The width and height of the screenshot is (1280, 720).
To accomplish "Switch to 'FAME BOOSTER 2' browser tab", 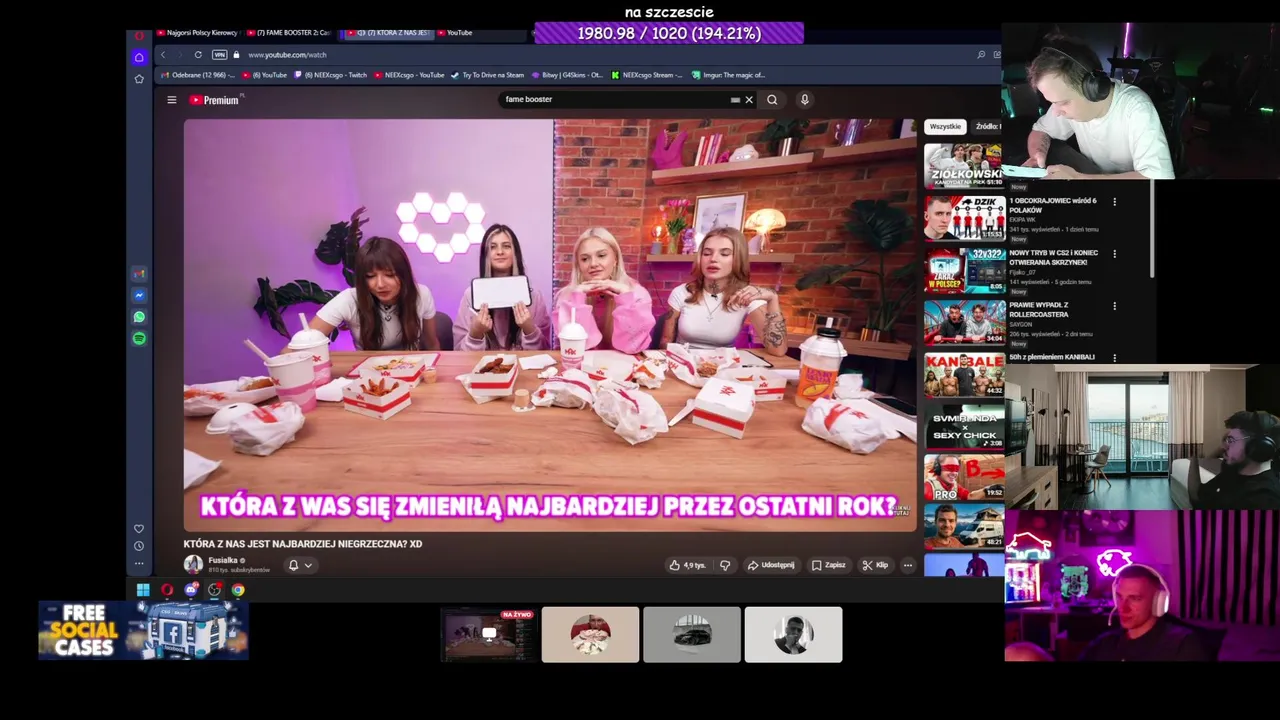I will click(x=288, y=33).
